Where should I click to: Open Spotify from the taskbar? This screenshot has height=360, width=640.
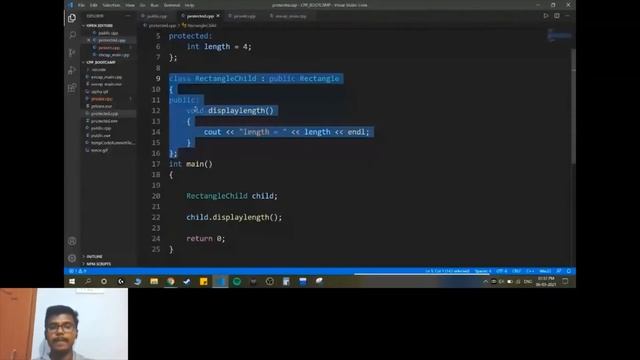coord(237,281)
